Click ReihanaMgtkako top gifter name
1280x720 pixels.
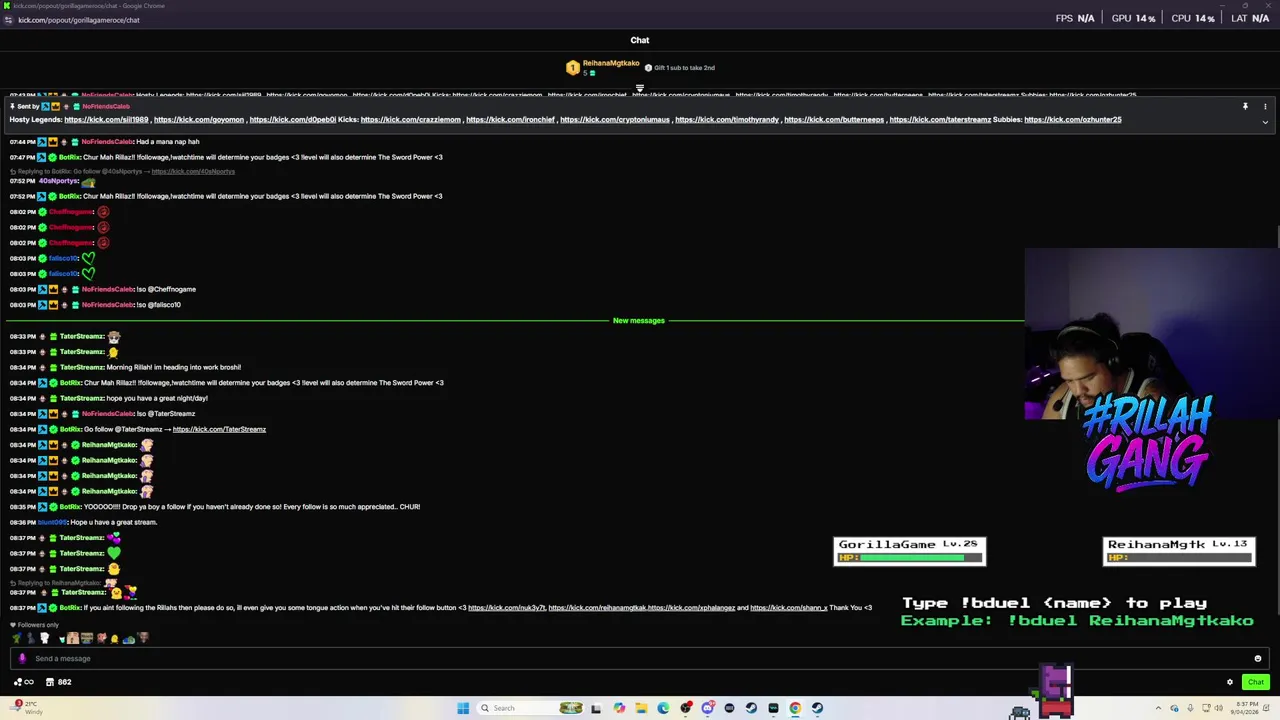611,63
